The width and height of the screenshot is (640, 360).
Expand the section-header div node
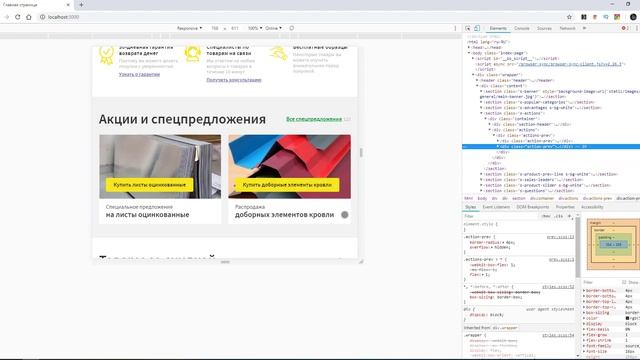[x=489, y=124]
